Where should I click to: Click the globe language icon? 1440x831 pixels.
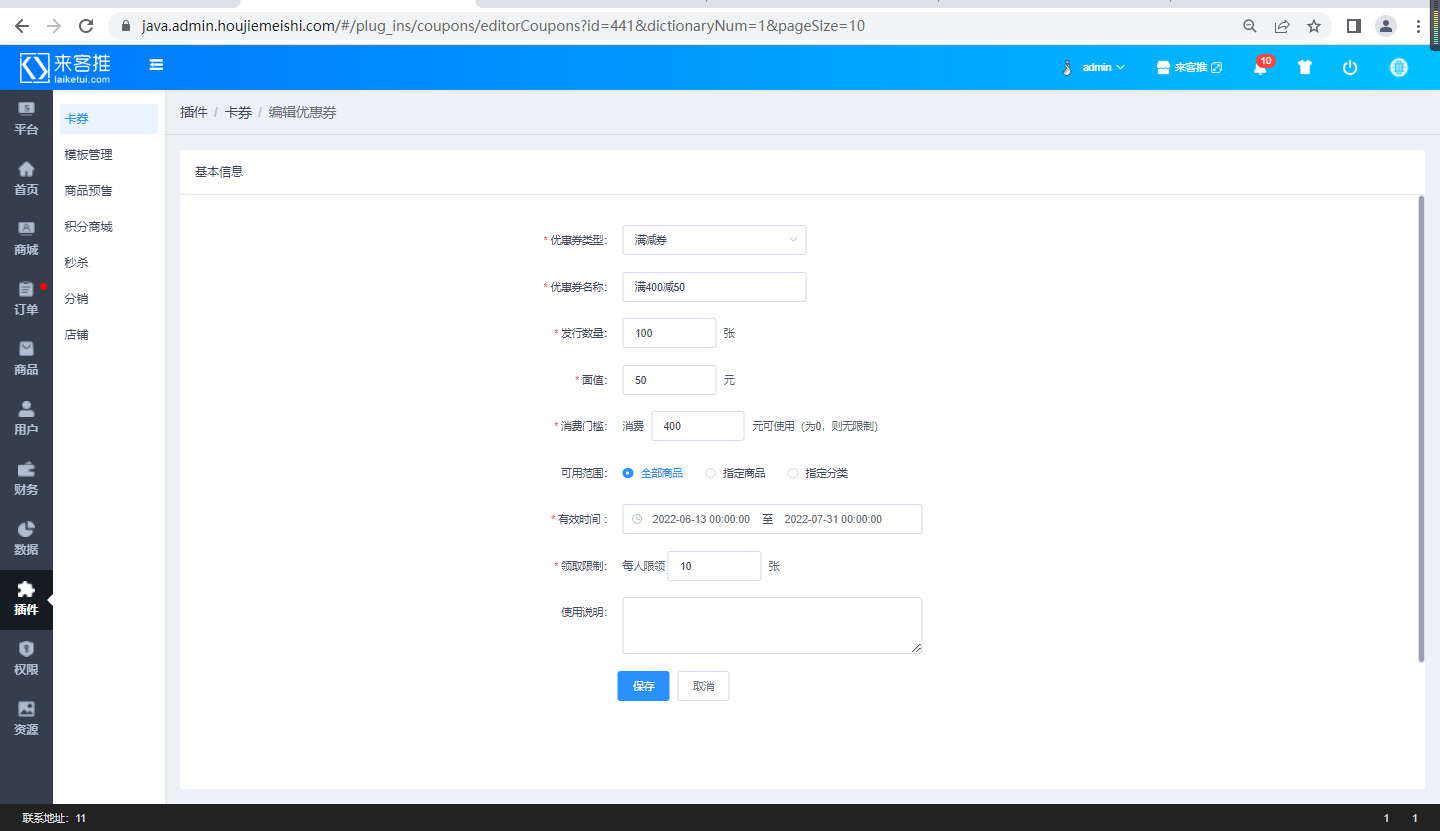pos(1399,67)
